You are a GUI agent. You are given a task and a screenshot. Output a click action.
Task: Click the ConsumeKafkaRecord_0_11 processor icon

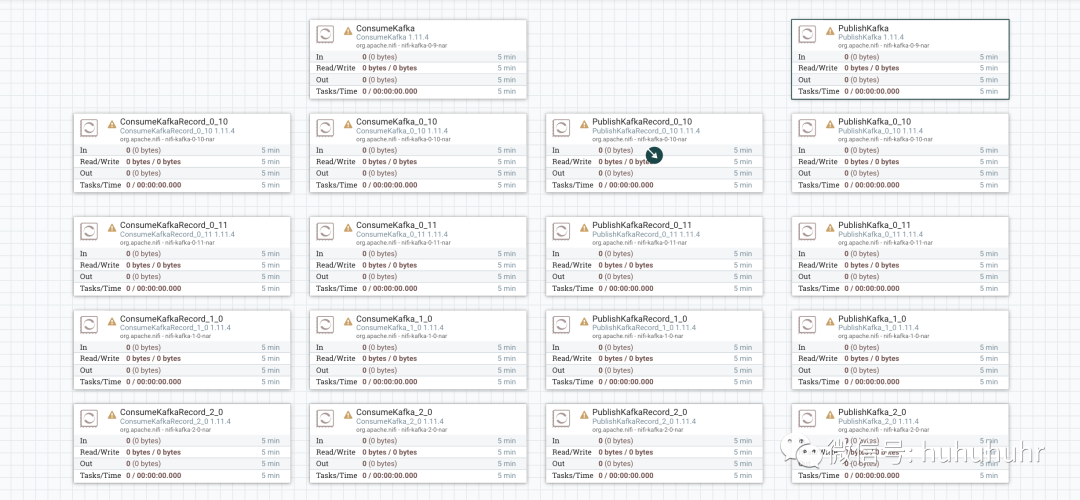point(89,231)
